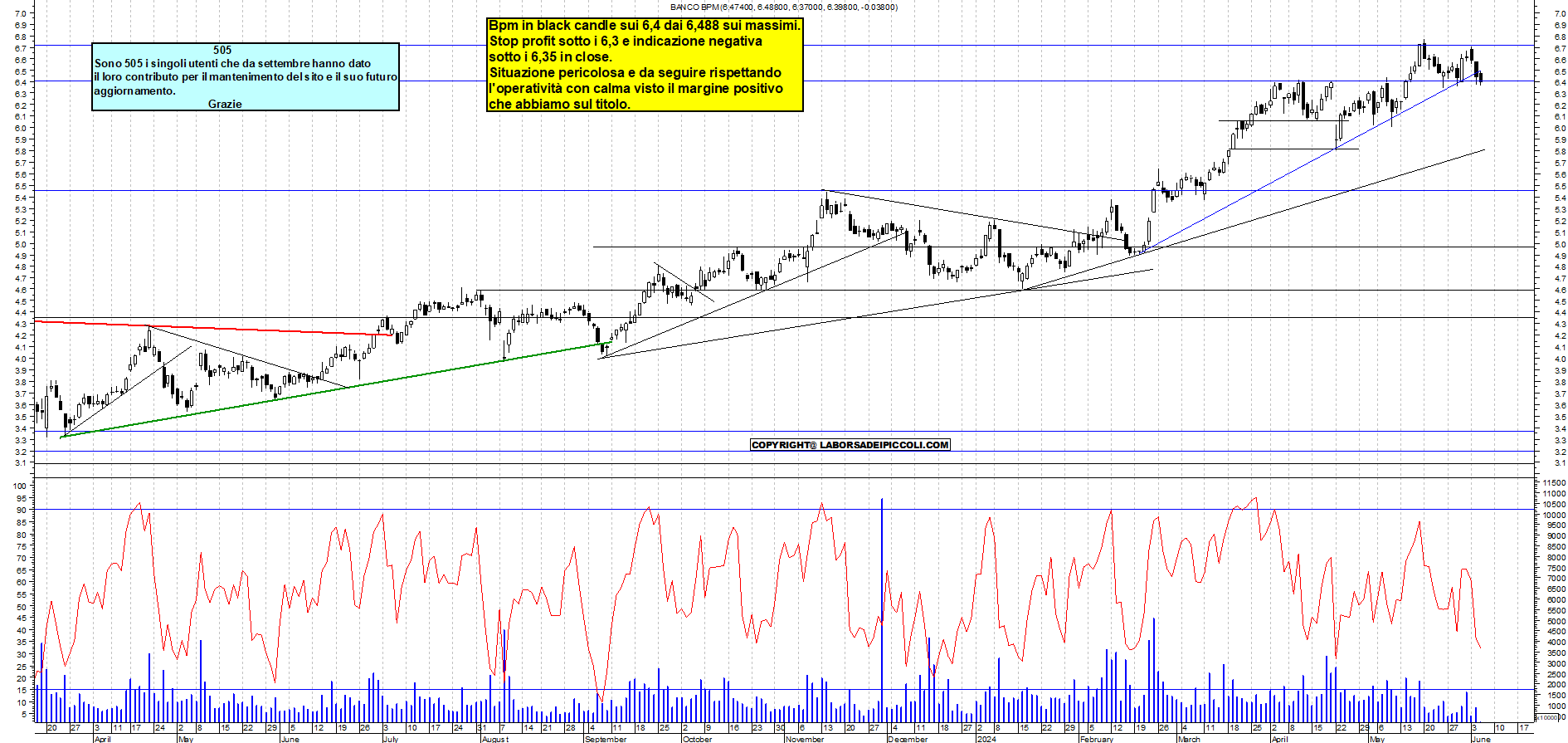Click '7500' on the volume scale

(1556, 568)
